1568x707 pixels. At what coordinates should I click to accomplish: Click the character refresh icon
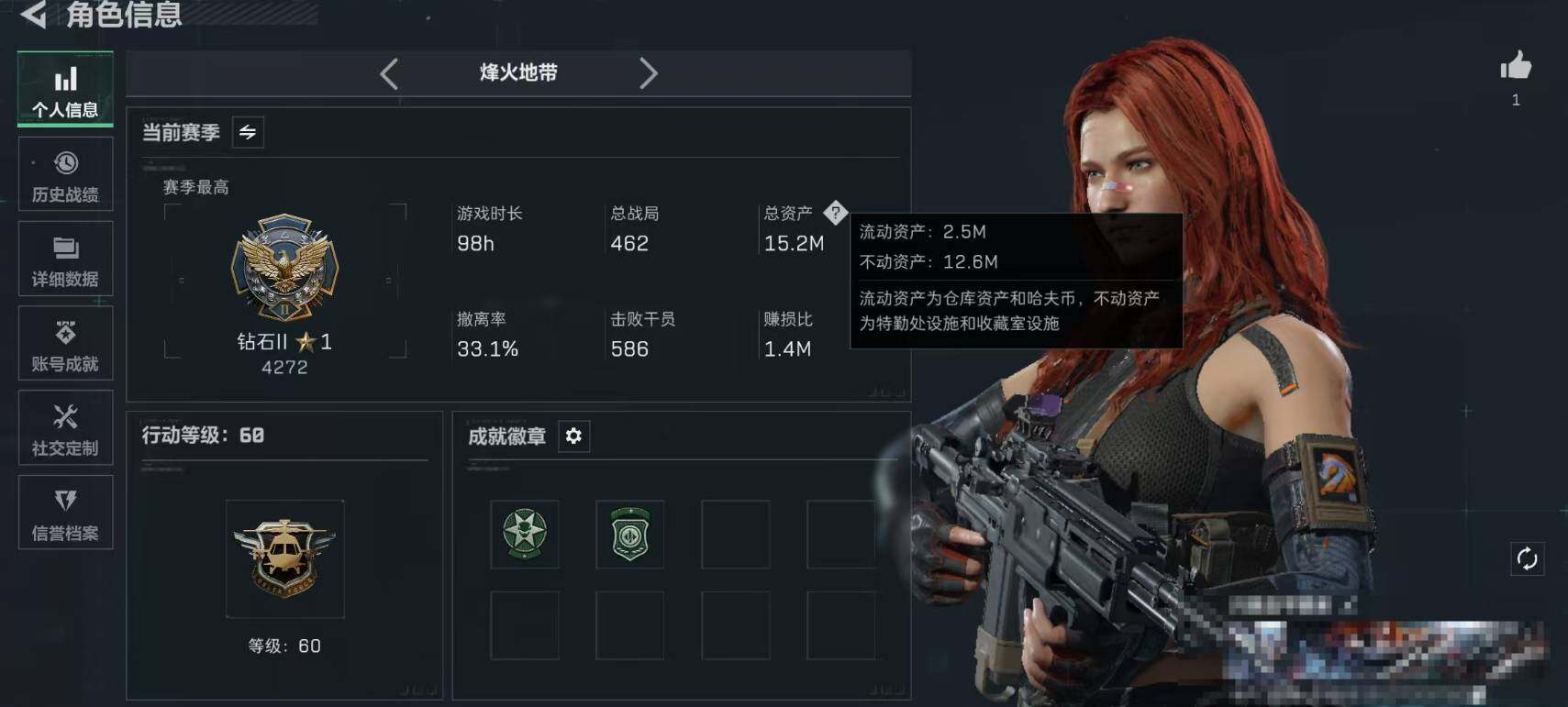[x=1527, y=558]
